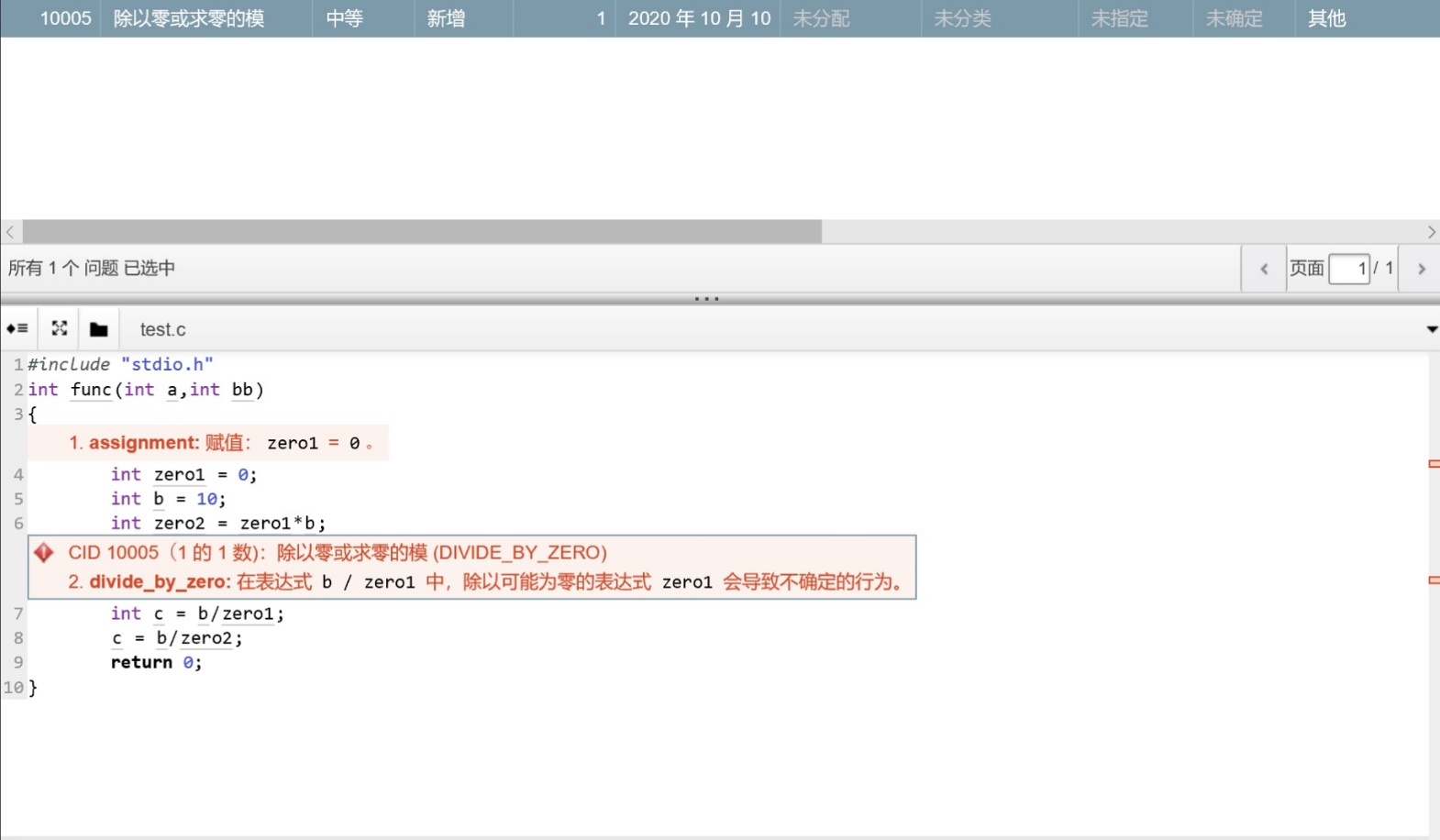The width and height of the screenshot is (1440, 840).
Task: Open the folder file browser icon
Action: [99, 329]
